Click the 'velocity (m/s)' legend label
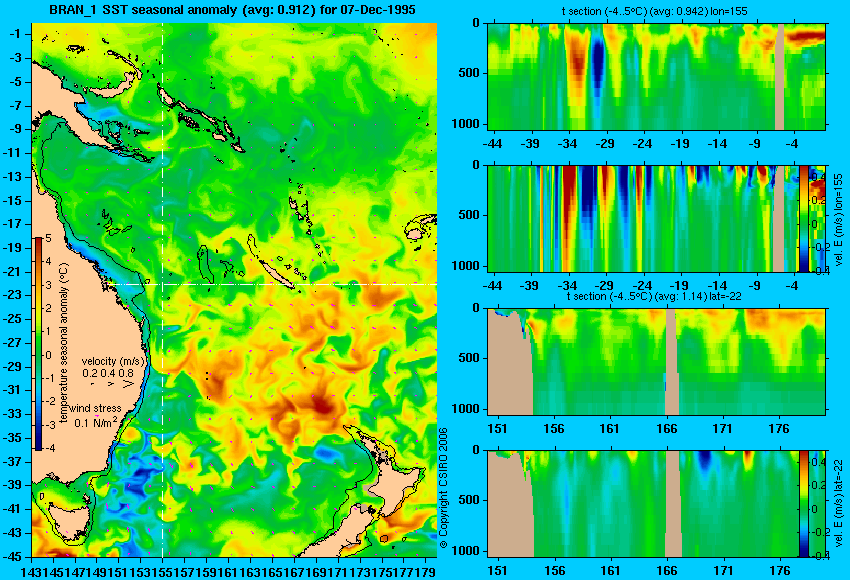850x580 pixels. 114,361
